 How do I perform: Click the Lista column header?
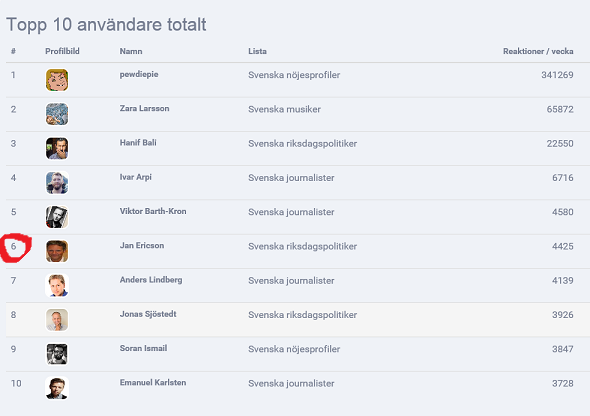point(257,51)
